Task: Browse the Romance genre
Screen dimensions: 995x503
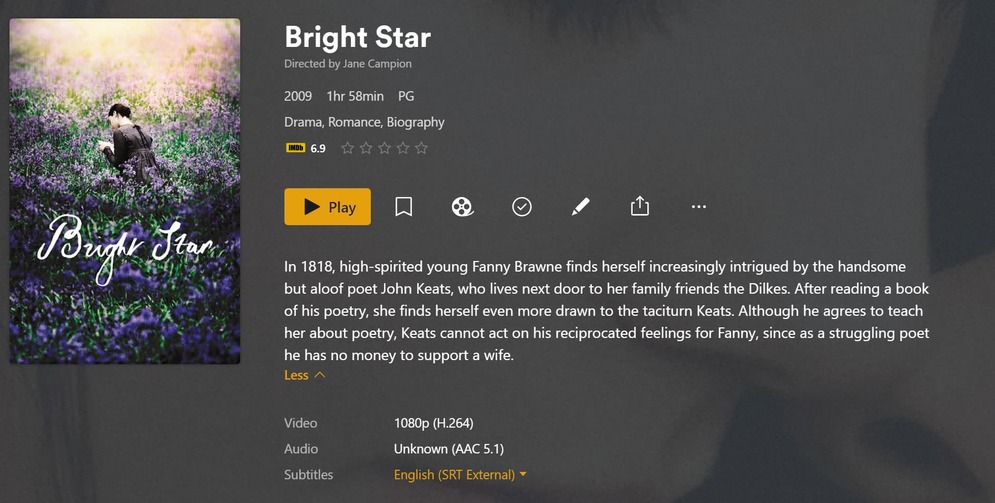Action: tap(354, 122)
